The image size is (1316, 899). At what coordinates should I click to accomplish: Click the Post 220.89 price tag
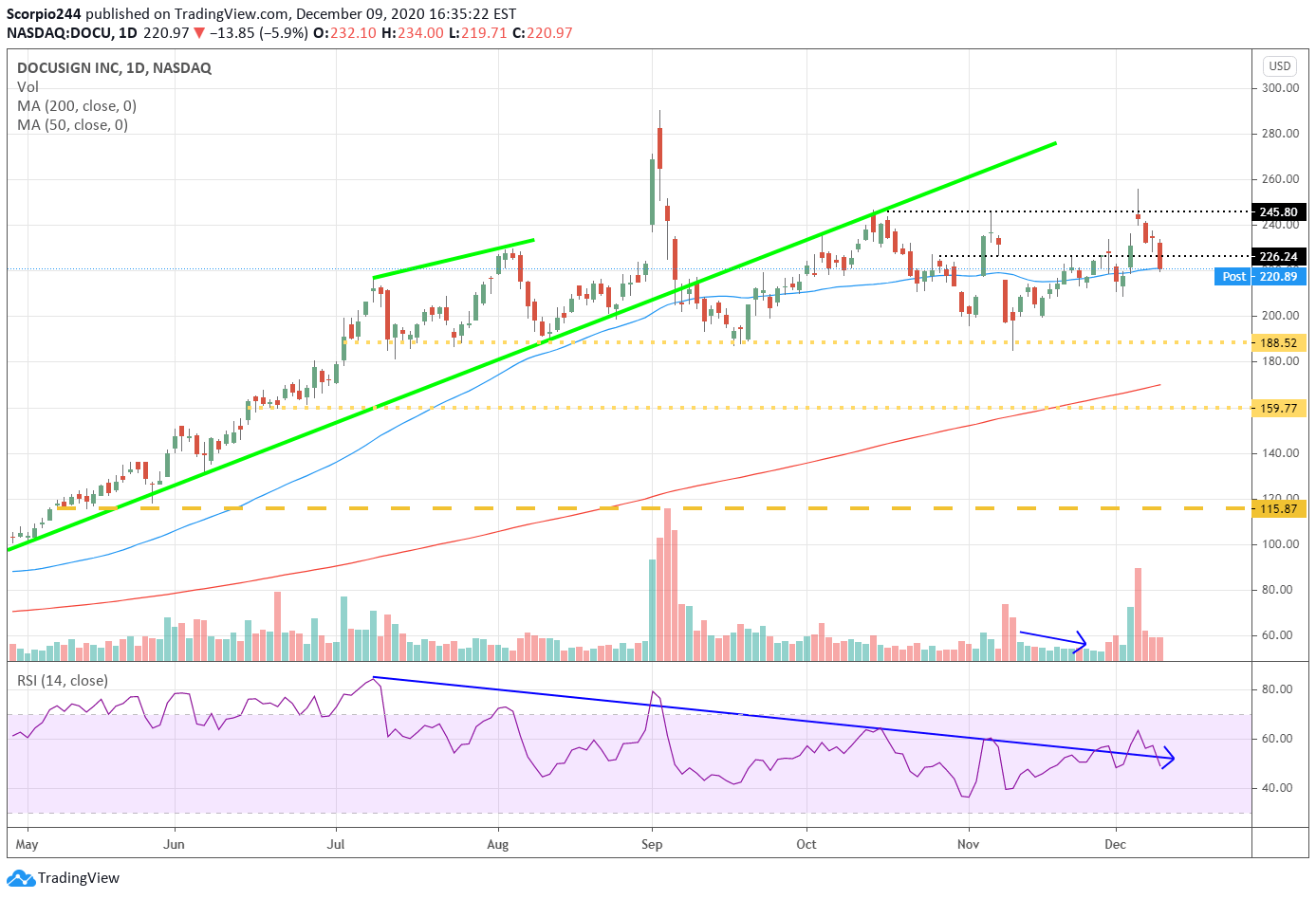click(x=1260, y=276)
